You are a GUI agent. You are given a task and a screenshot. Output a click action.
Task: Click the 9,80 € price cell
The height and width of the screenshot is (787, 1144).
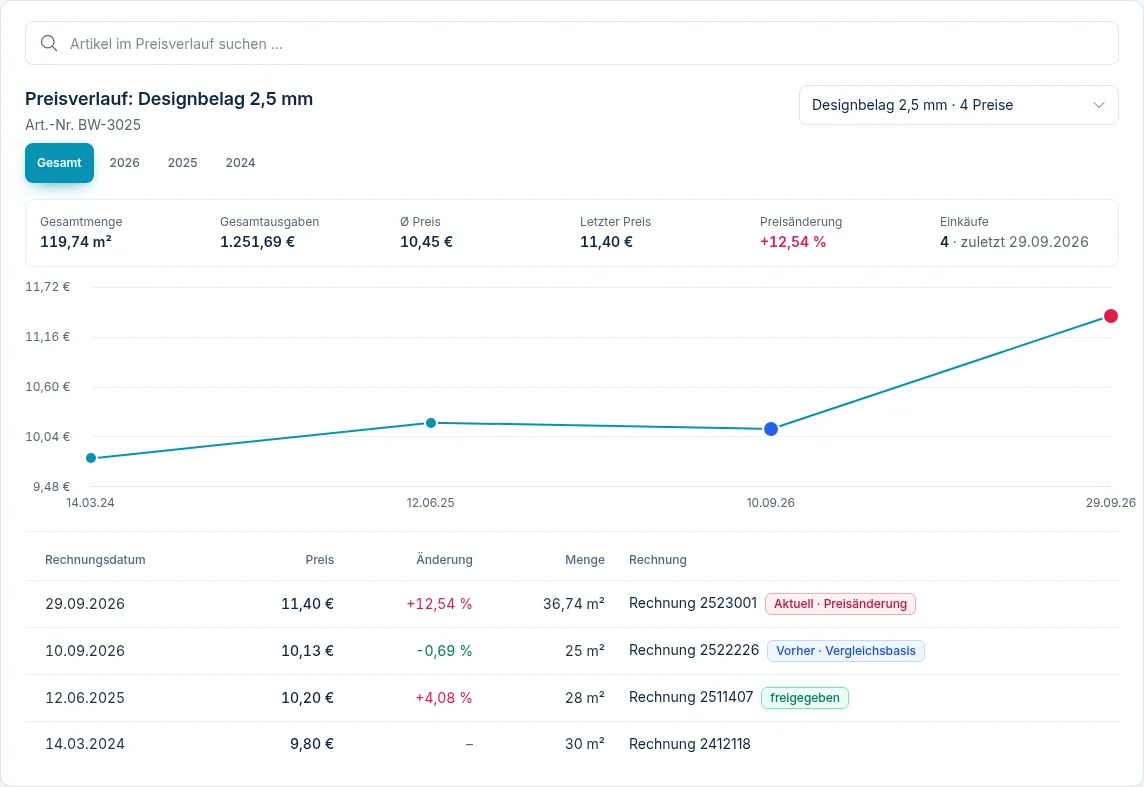click(312, 744)
